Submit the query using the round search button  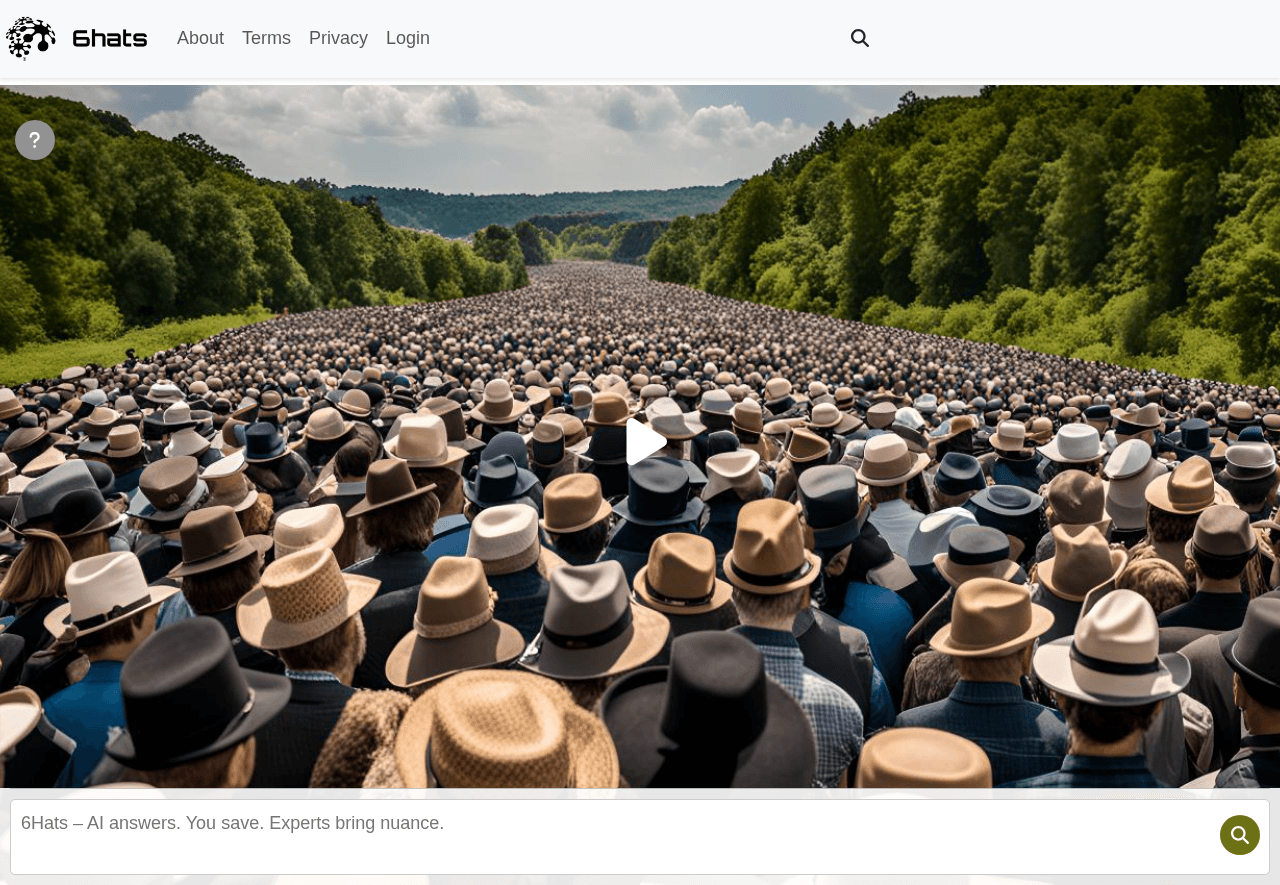[x=1239, y=835]
